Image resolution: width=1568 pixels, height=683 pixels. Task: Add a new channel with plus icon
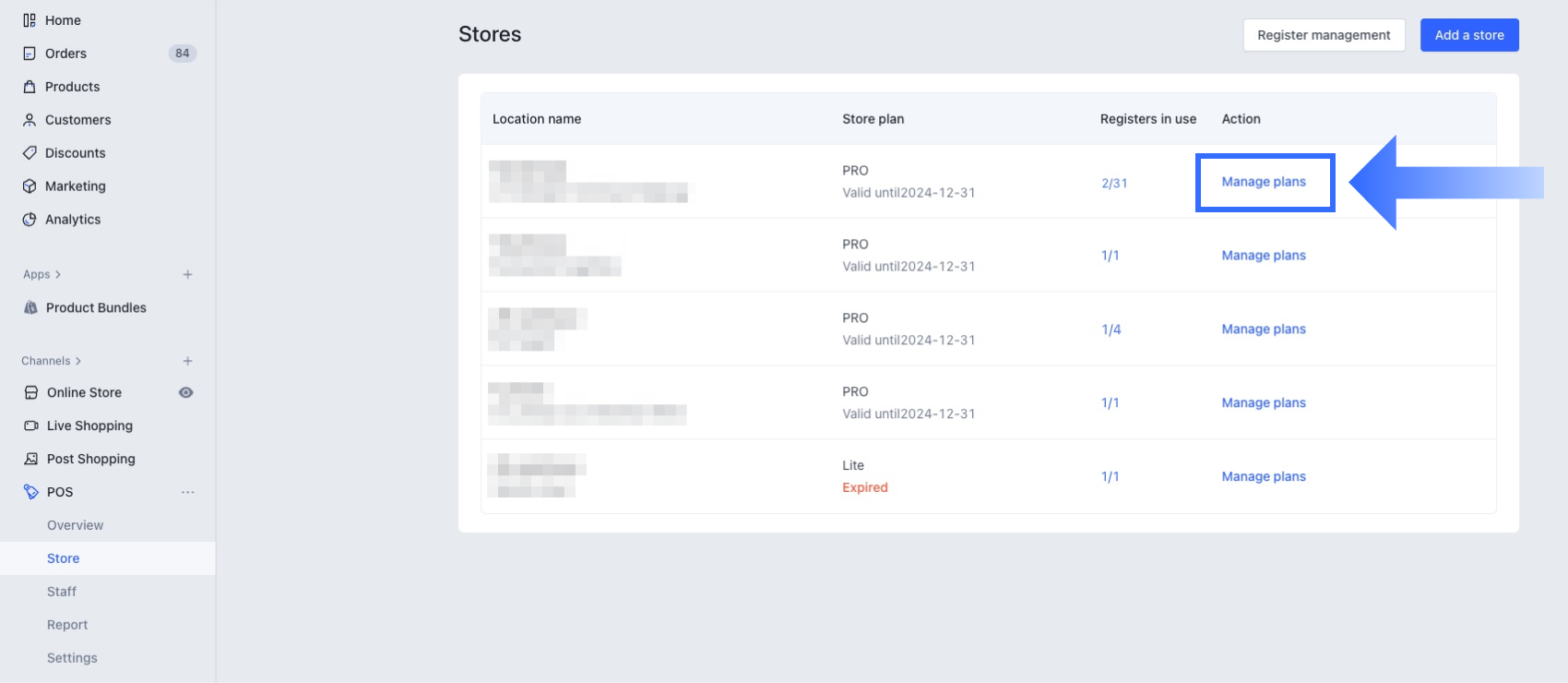click(x=187, y=362)
